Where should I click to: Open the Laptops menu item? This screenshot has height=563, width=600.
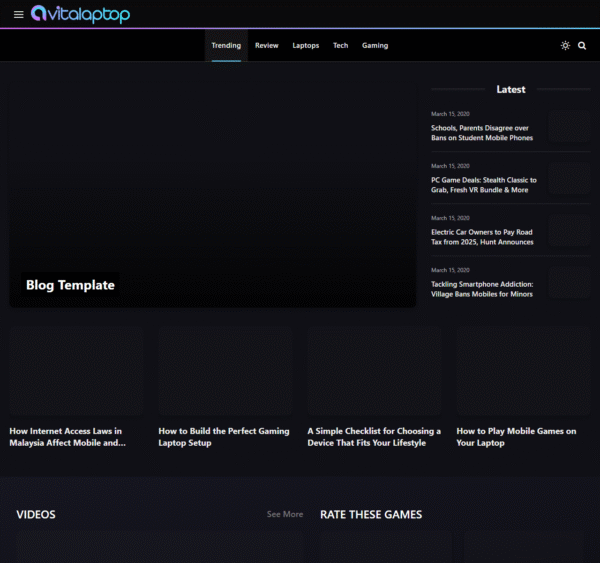pyautogui.click(x=305, y=46)
